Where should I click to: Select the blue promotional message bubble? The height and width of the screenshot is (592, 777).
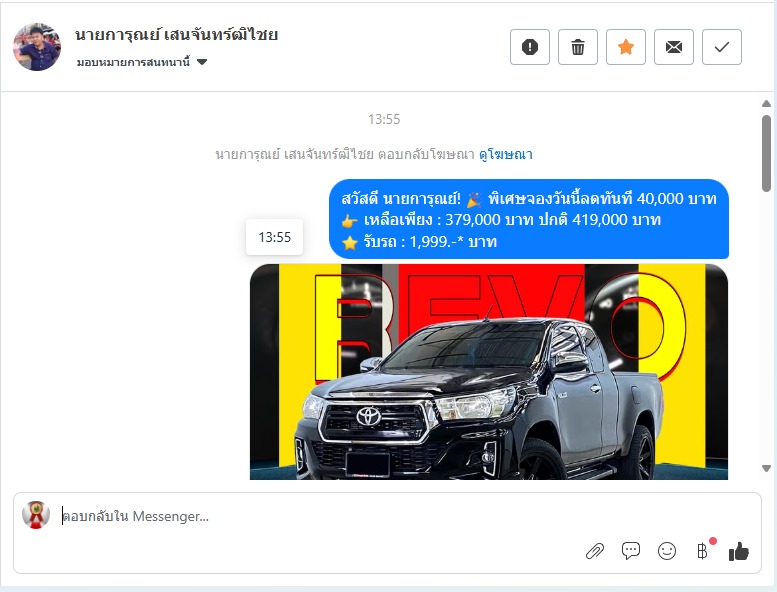tap(529, 219)
